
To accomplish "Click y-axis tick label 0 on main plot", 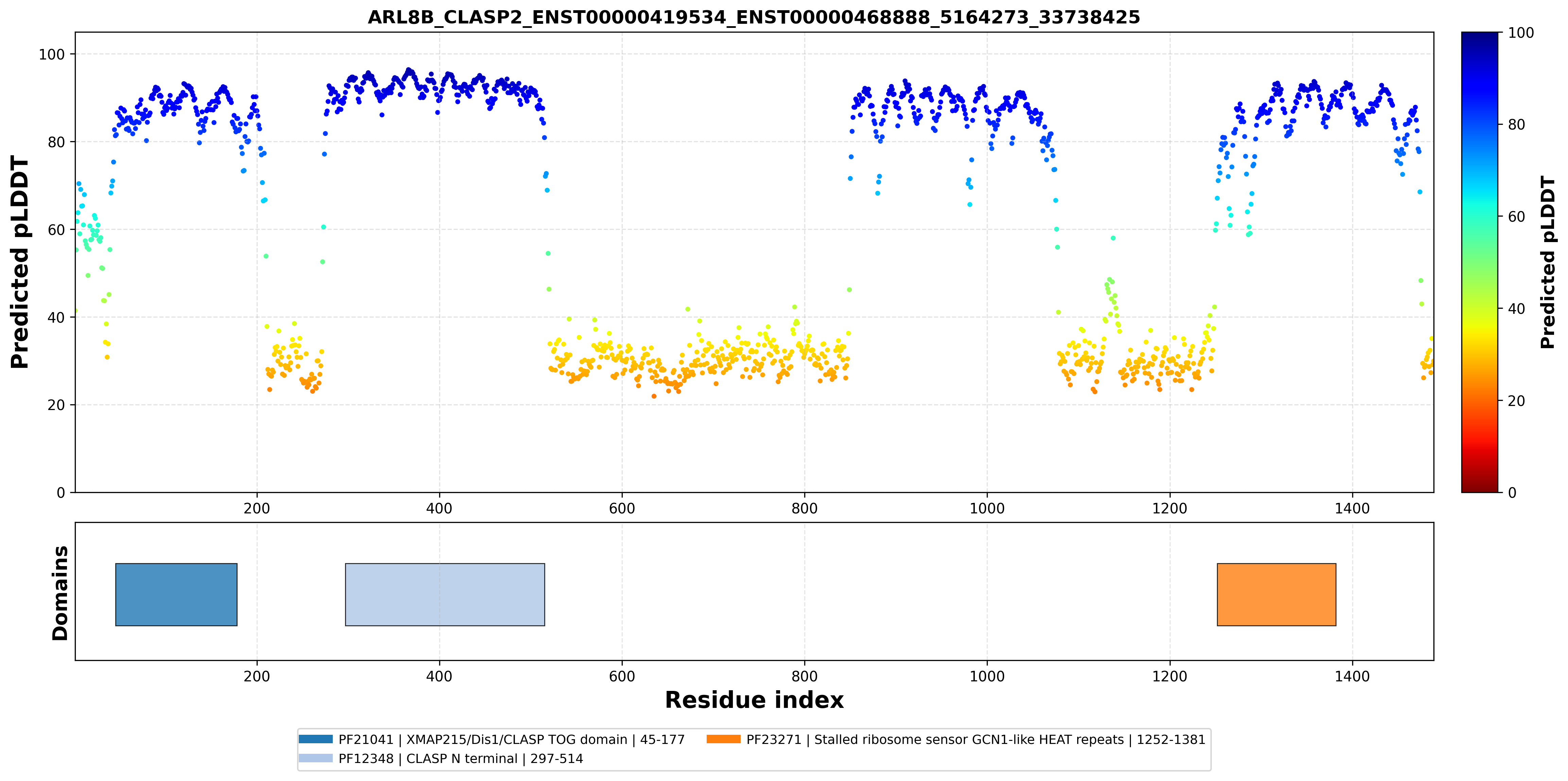I will click(61, 493).
